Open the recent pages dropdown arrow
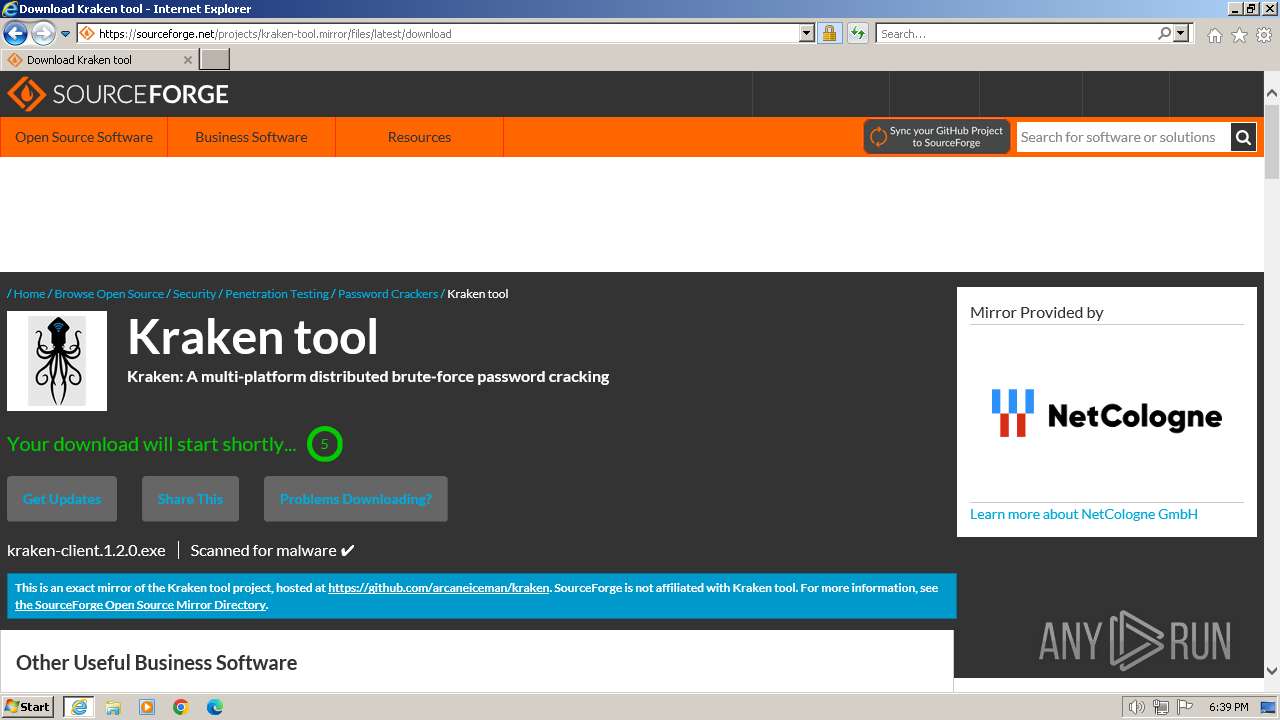Screen dimensions: 1280x720 pyautogui.click(x=65, y=34)
